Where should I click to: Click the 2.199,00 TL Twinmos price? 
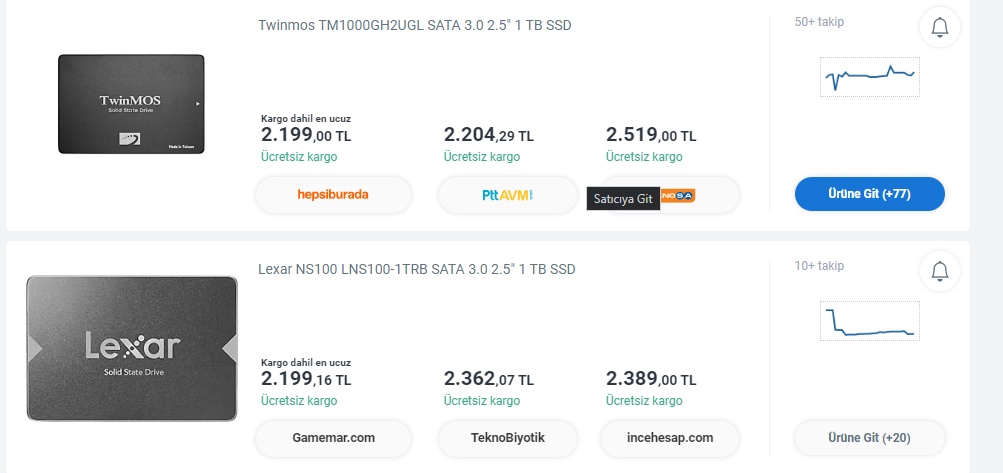tap(306, 135)
